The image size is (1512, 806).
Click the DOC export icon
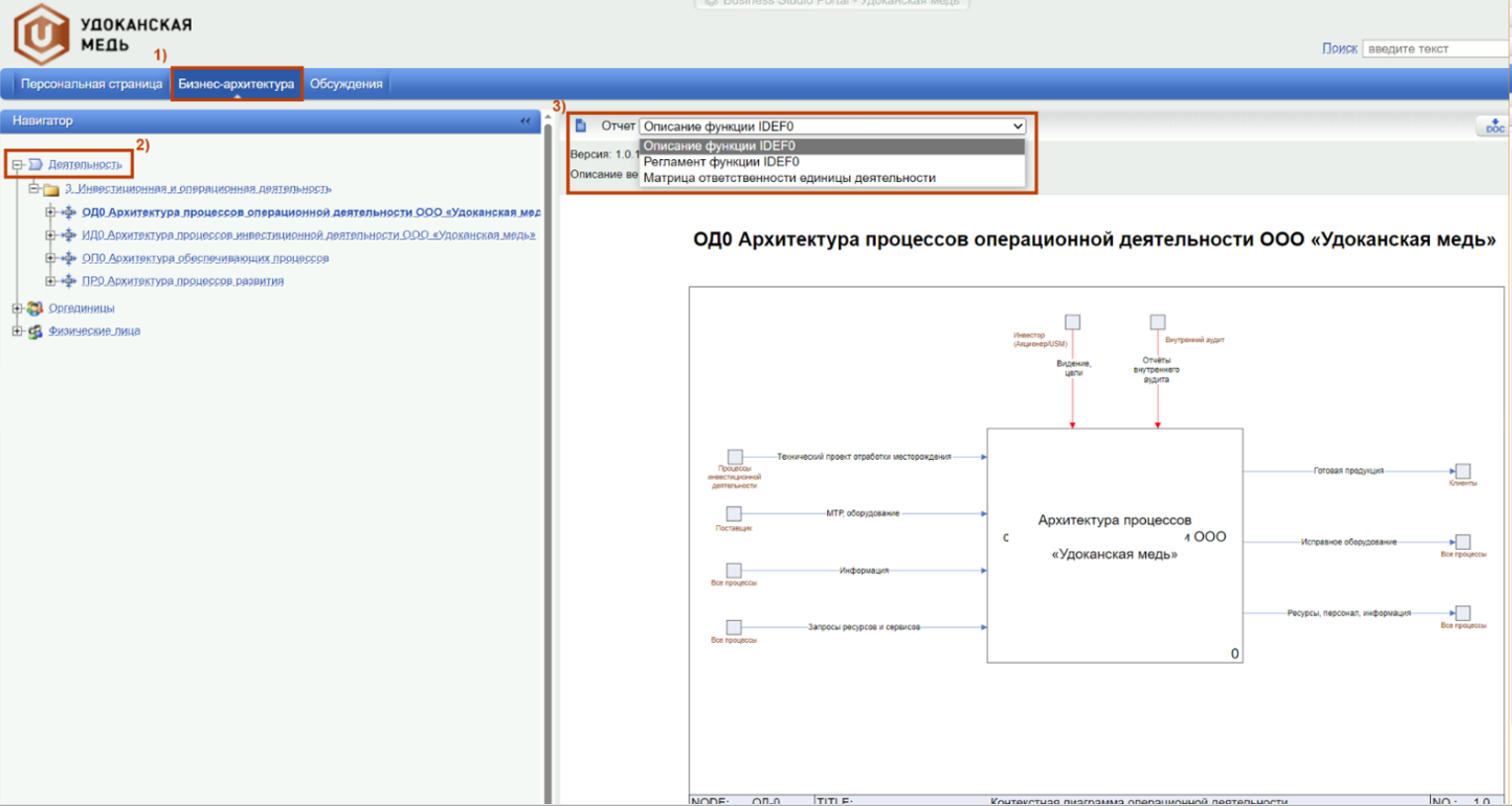pos(1493,126)
